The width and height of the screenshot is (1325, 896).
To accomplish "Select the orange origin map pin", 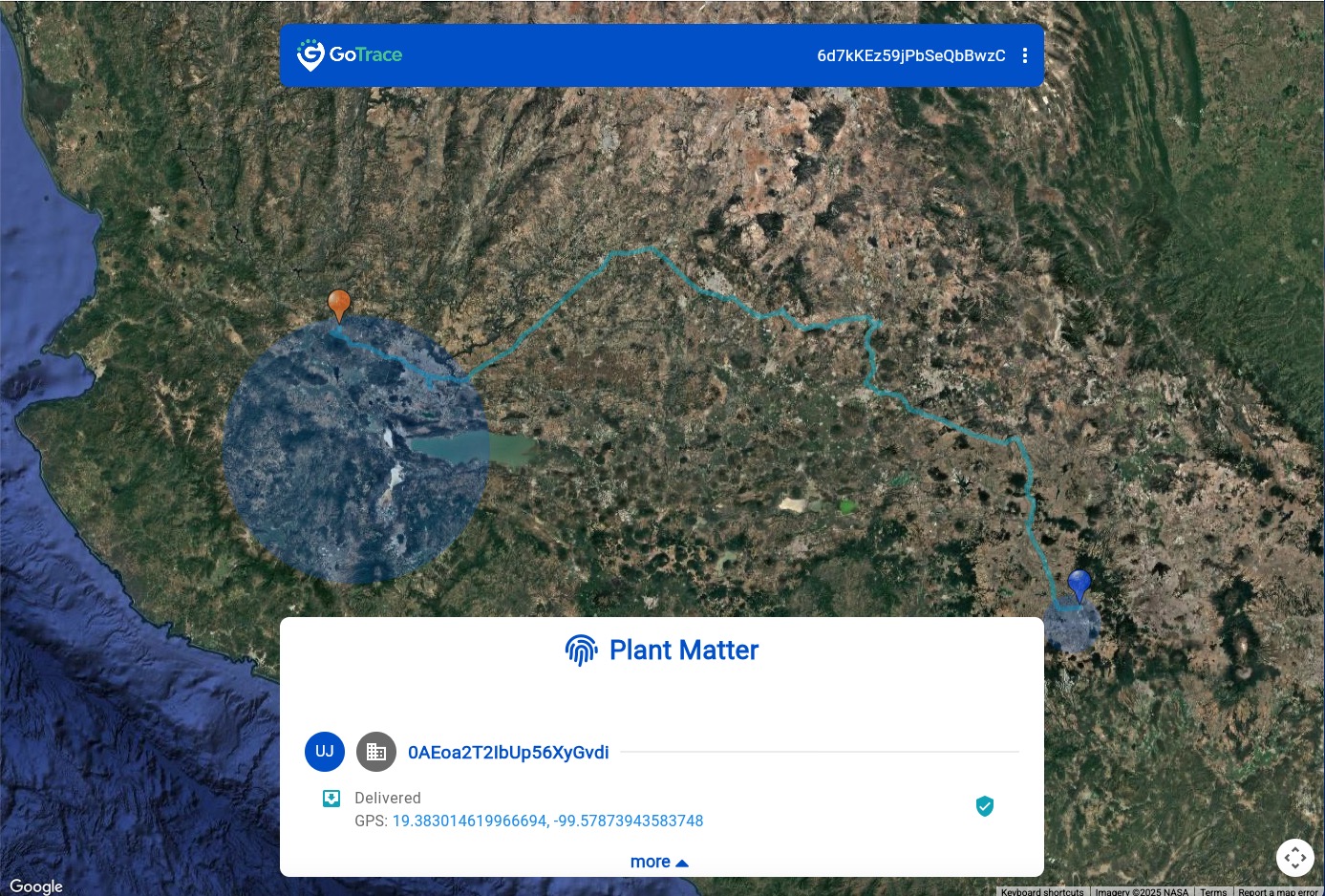I will pos(339,306).
